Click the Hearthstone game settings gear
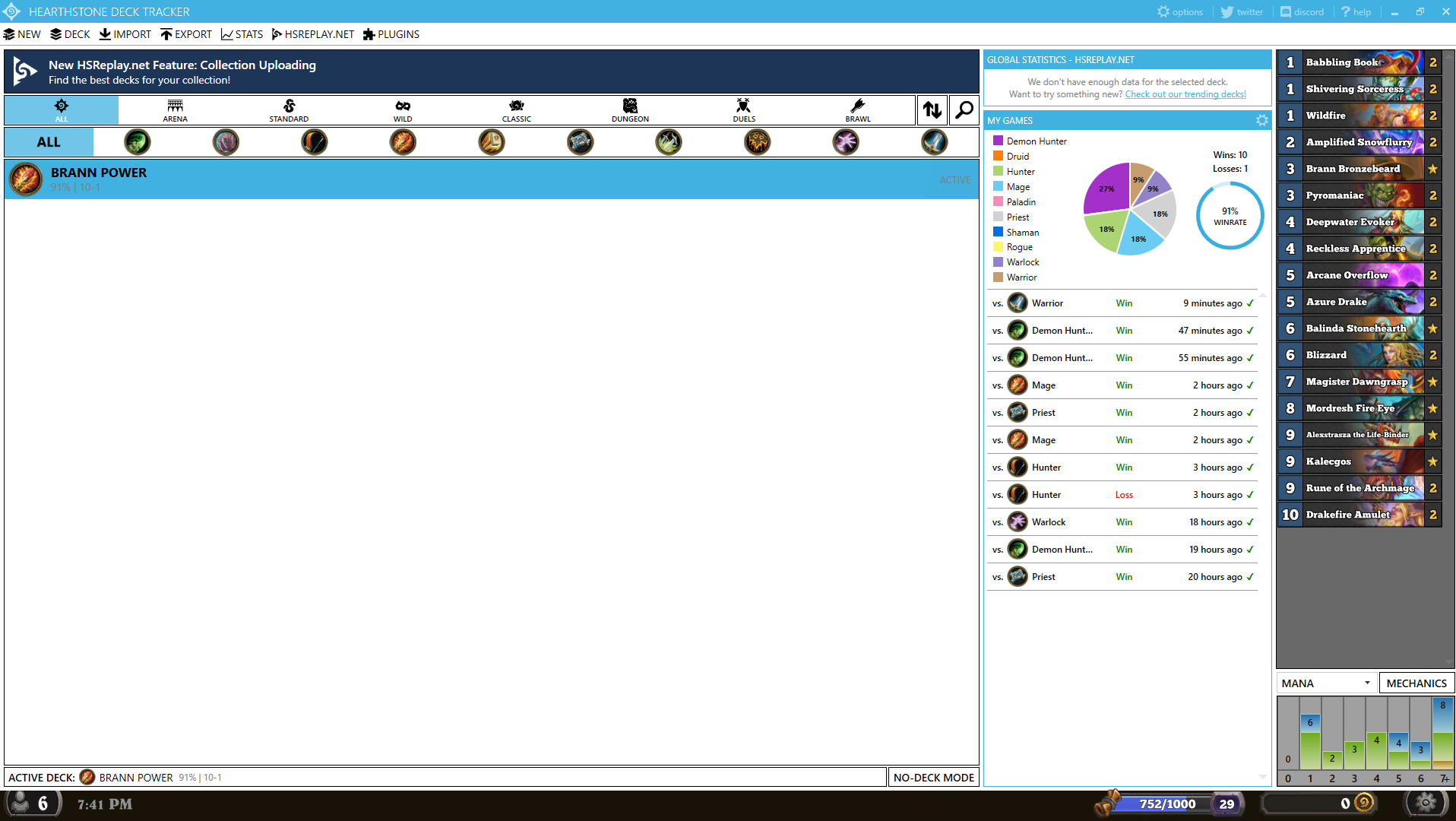 pos(1426,803)
